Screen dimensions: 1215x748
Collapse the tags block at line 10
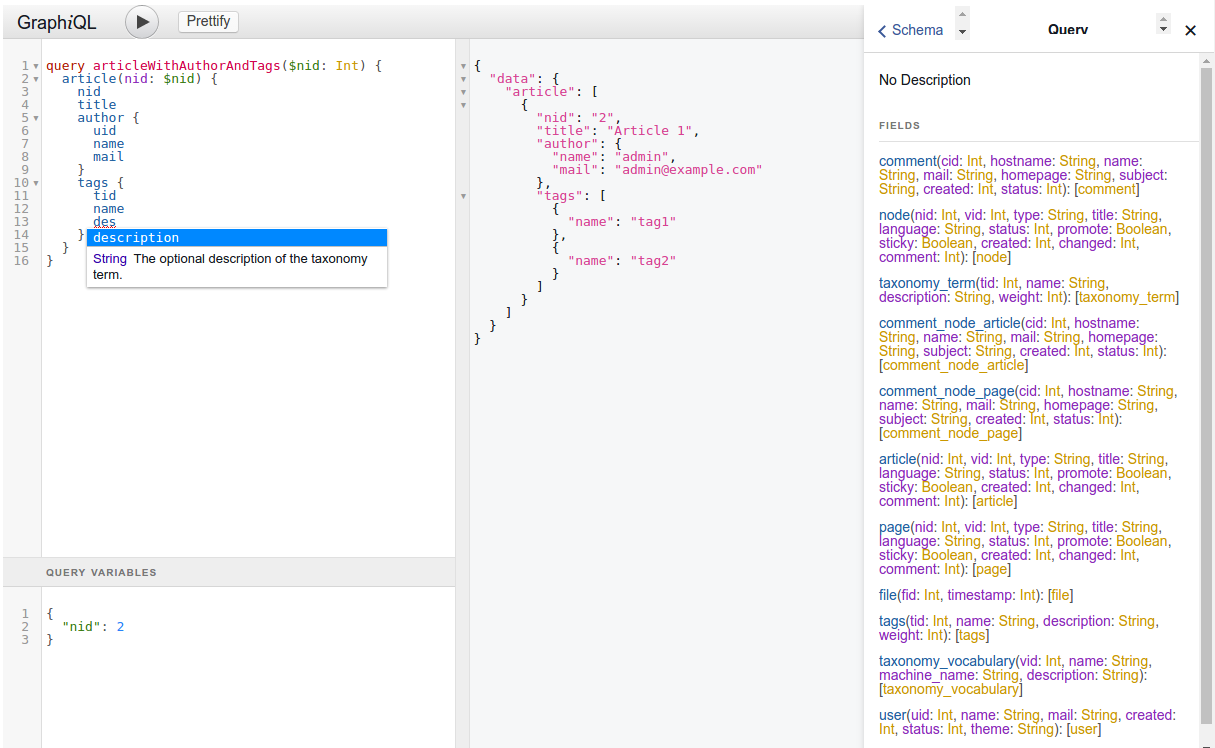(36, 183)
